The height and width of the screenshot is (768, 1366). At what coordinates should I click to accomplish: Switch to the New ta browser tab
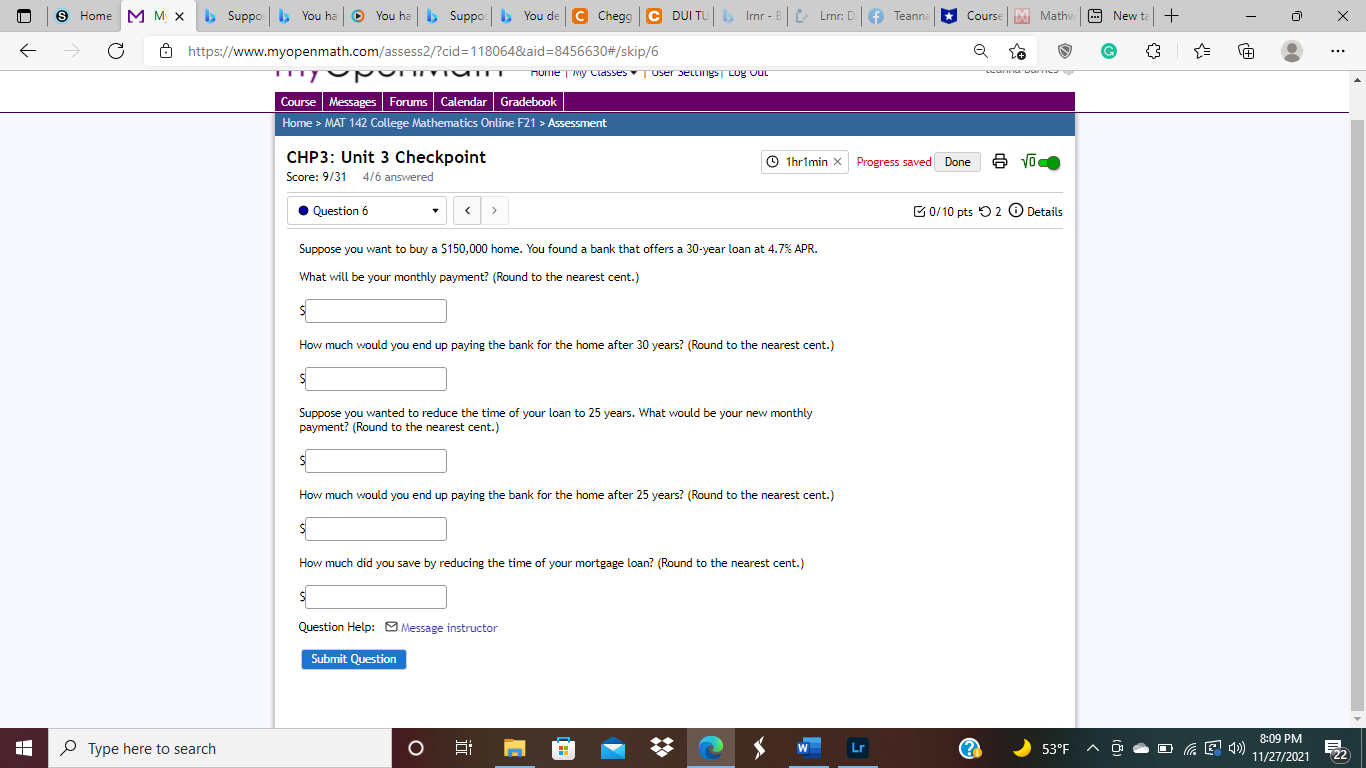tap(1120, 16)
